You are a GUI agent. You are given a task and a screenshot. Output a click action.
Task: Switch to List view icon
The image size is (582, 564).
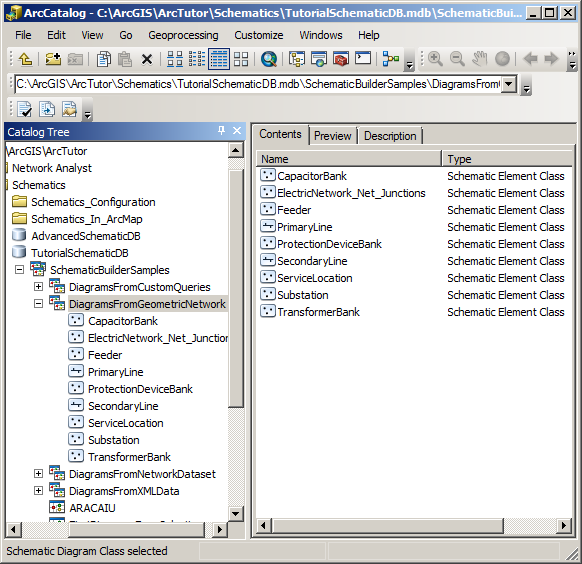point(197,59)
